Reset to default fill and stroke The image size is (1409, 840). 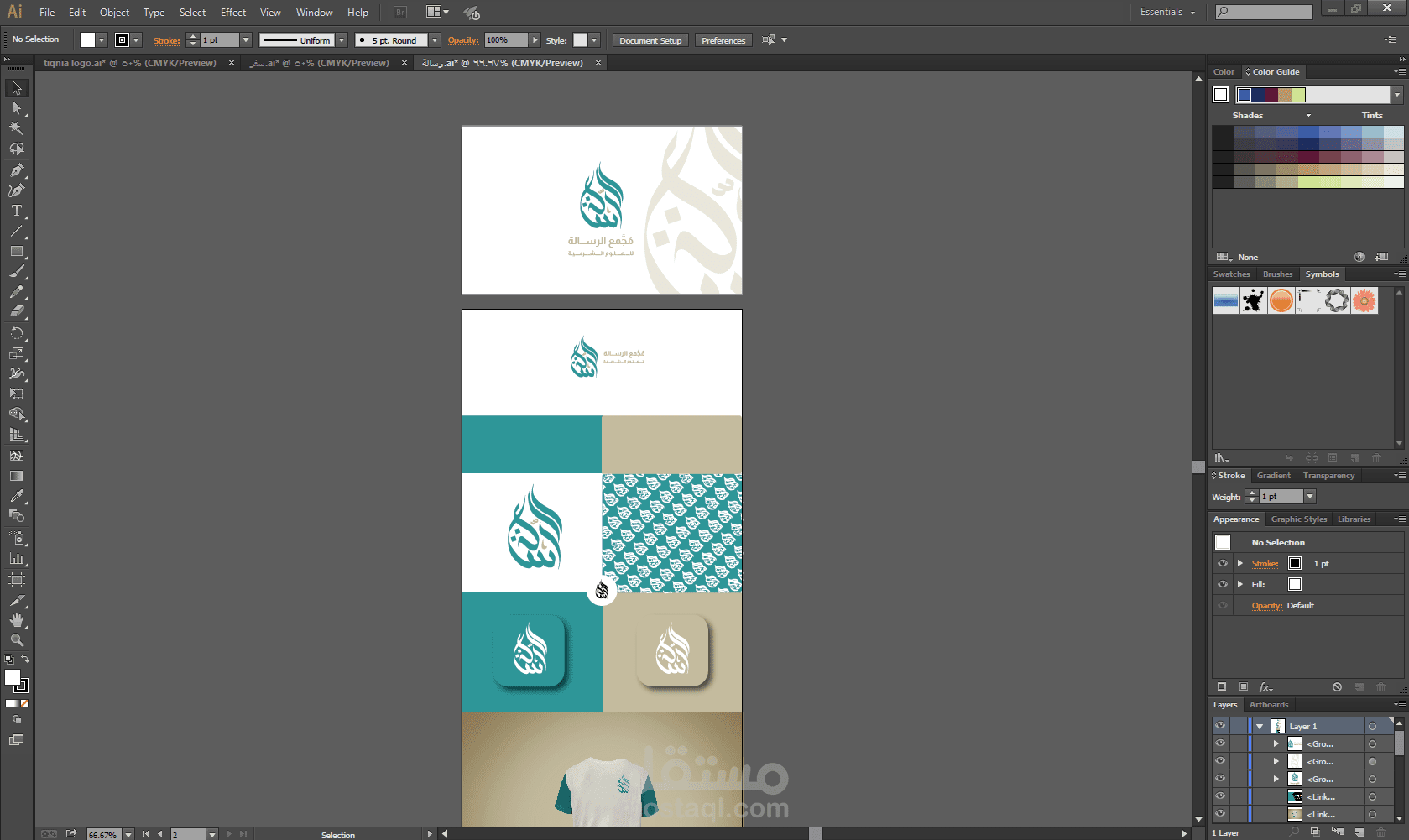tap(9, 660)
